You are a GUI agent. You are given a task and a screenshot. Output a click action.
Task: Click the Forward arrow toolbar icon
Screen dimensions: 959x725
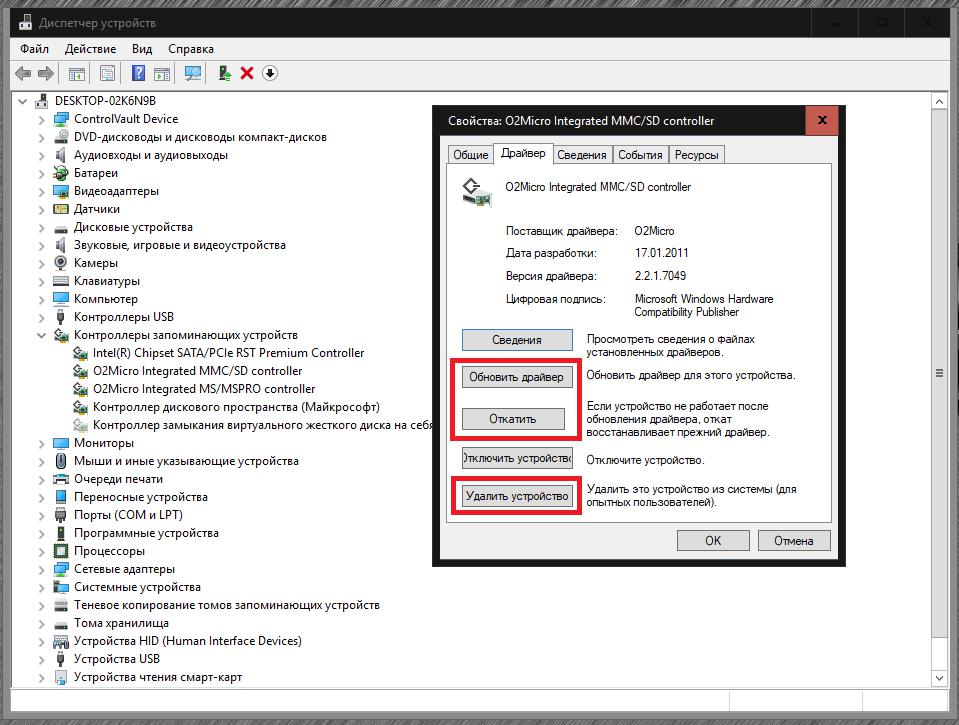click(46, 73)
